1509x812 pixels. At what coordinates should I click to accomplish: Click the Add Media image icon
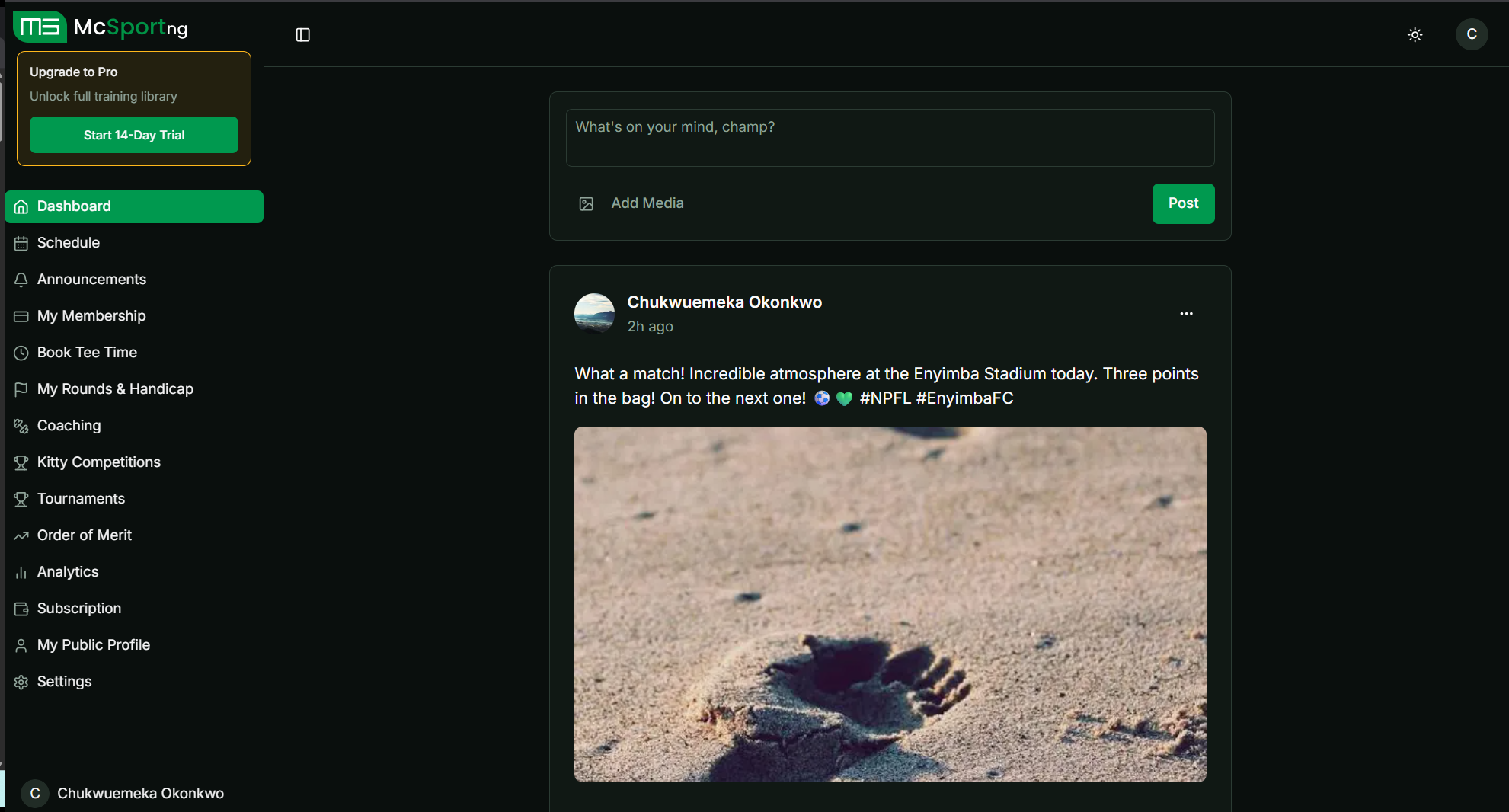[586, 203]
